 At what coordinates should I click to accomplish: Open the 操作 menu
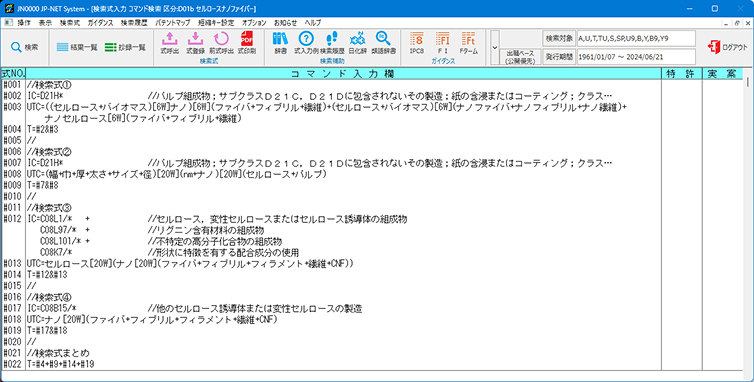24,23
